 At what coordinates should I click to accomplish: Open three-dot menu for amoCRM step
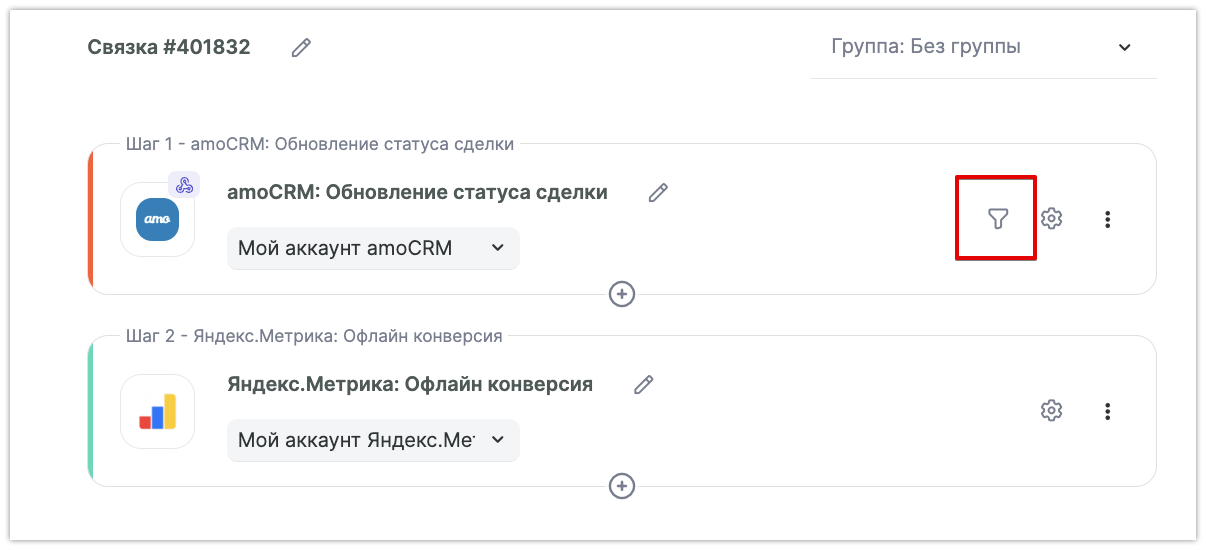1107,219
